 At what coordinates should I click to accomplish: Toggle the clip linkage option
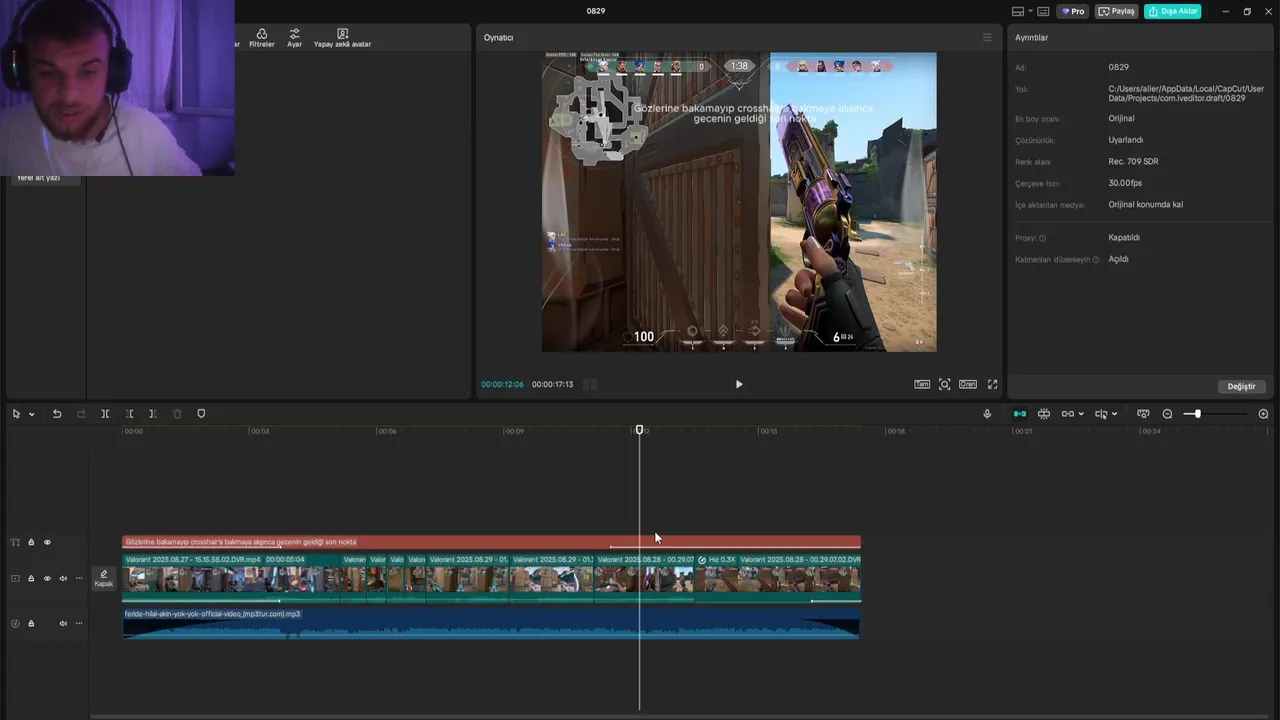(x=1067, y=414)
